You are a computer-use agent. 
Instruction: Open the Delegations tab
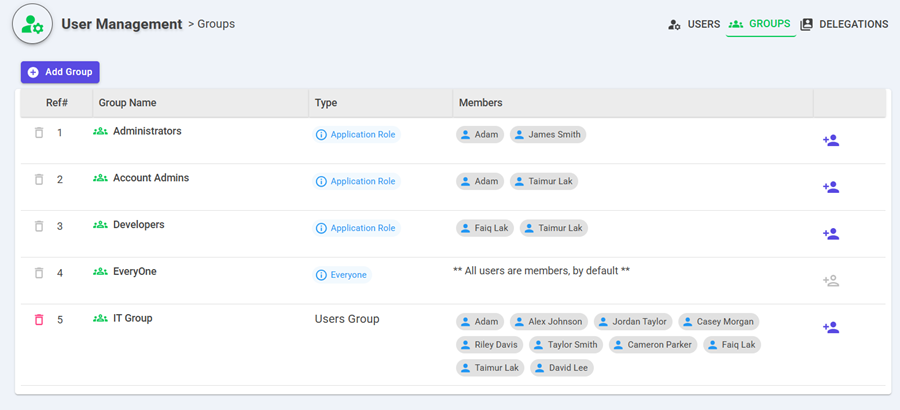(844, 24)
